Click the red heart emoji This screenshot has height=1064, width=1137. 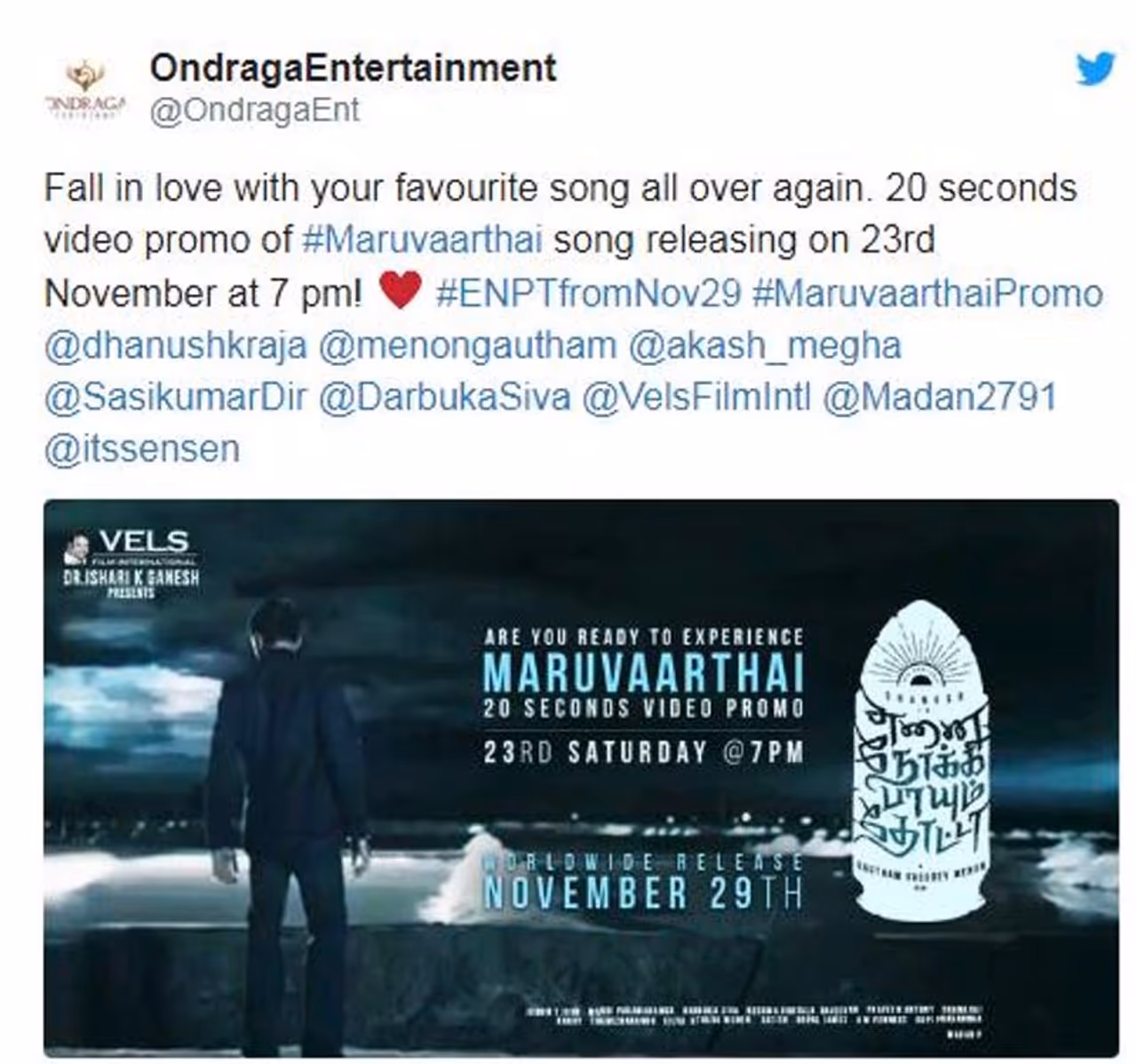pyautogui.click(x=400, y=291)
